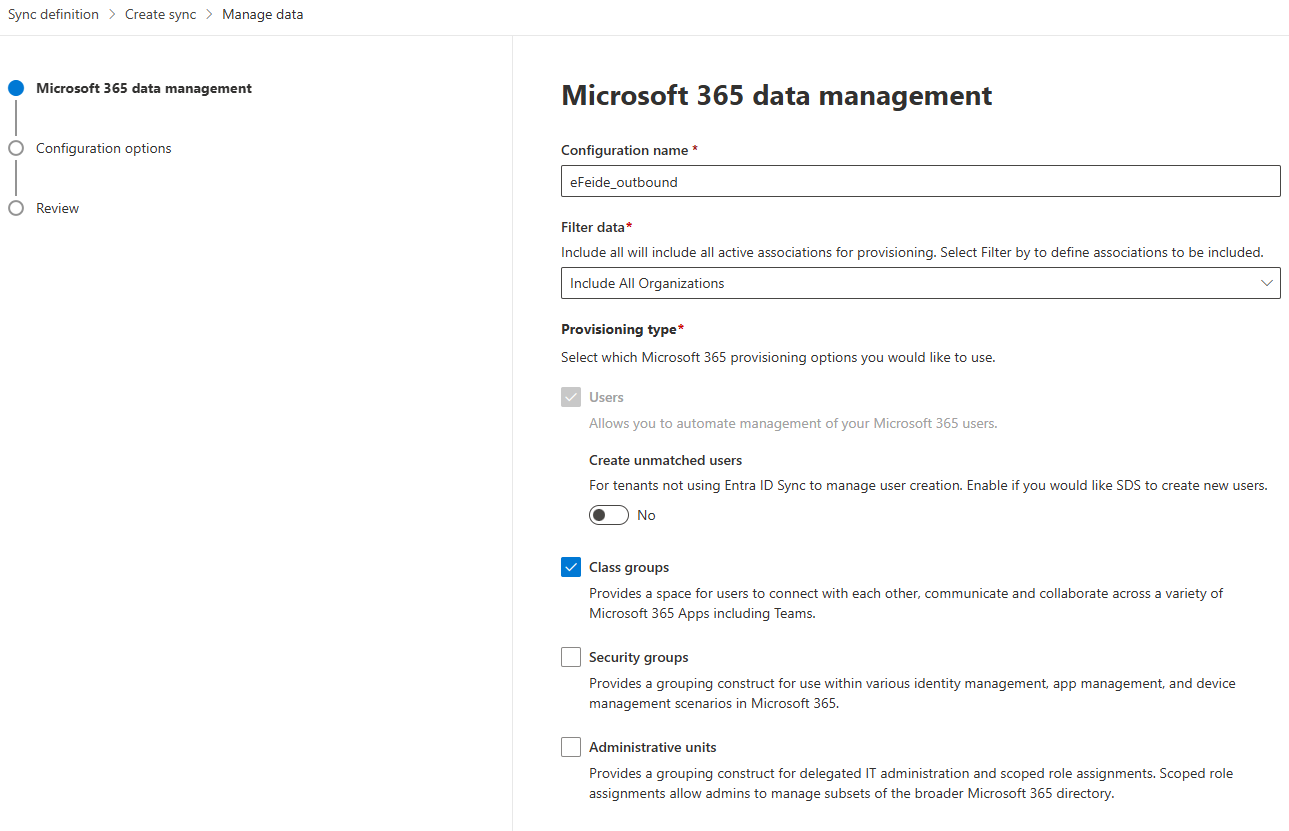Screen dimensions: 1289x831
Task: Click the Provisioning type heading
Action: click(623, 329)
